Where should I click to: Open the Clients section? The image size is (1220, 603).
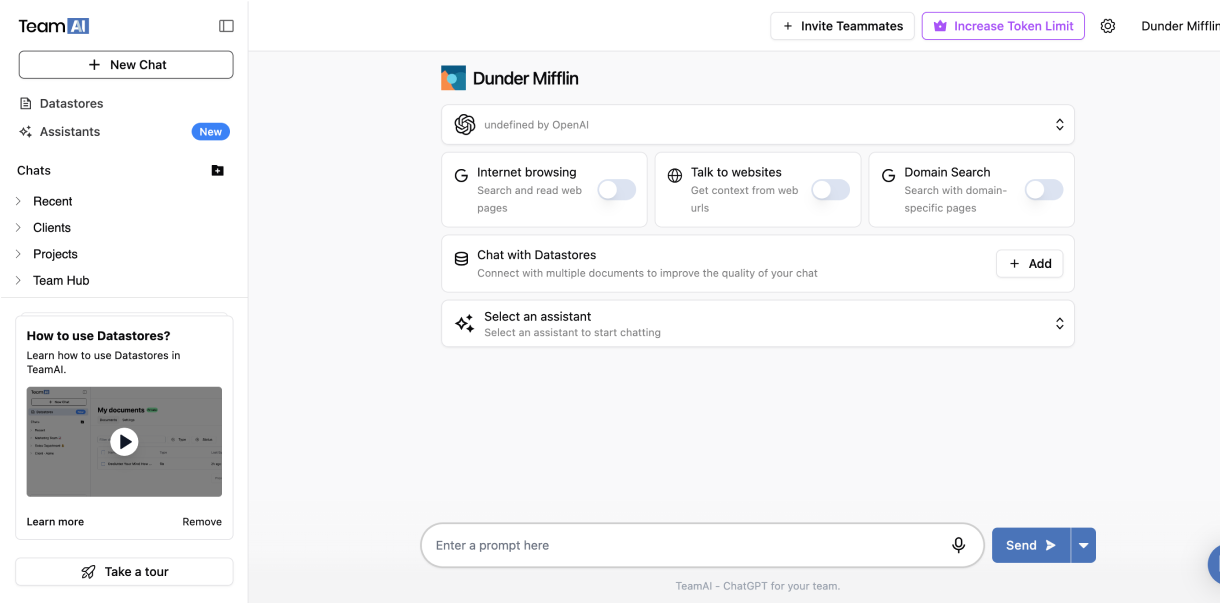49,227
